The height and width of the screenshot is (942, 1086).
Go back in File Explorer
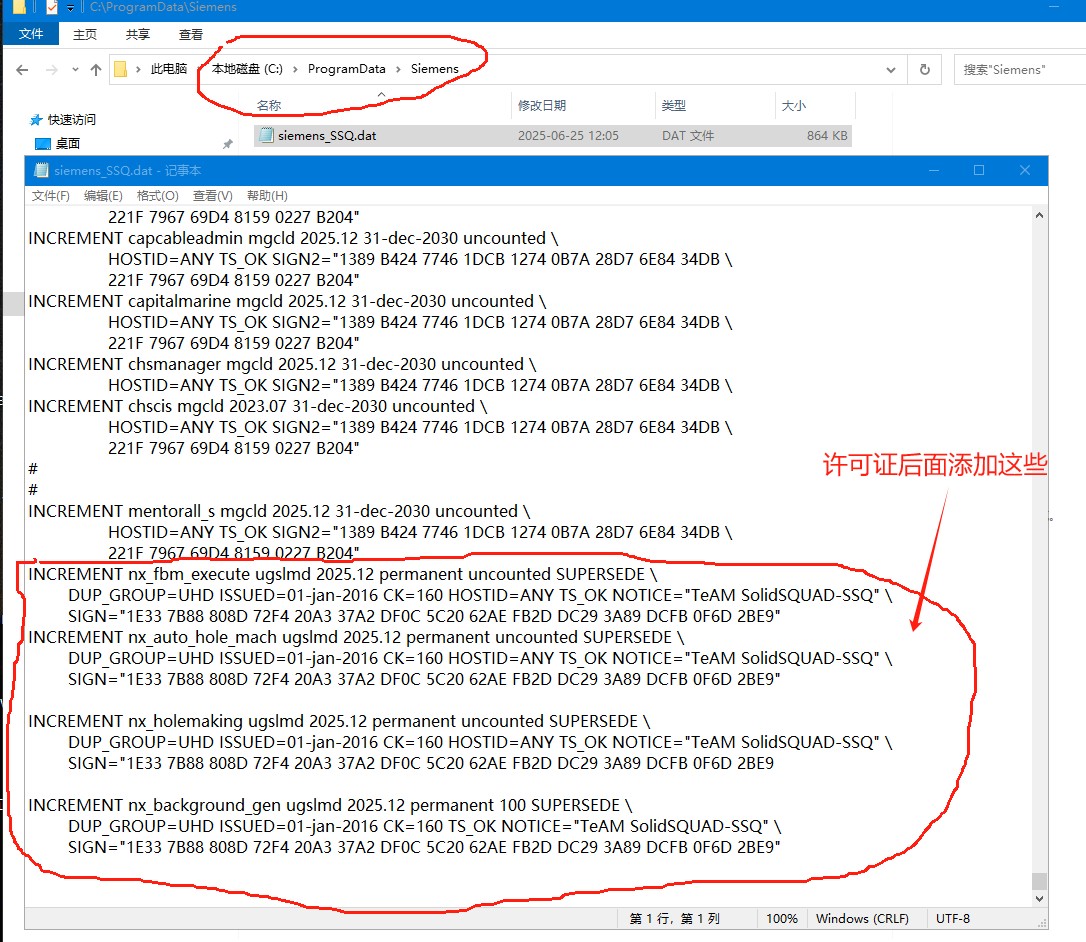click(x=22, y=69)
